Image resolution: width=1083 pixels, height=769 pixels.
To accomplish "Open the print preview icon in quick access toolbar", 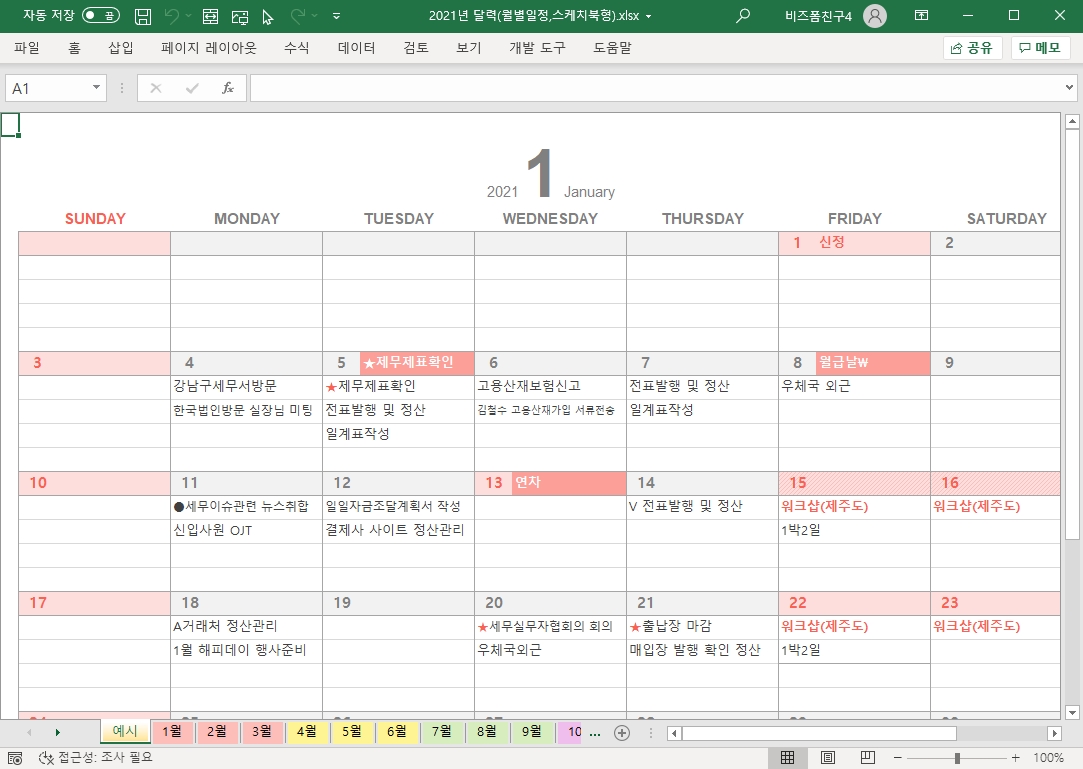I will pyautogui.click(x=211, y=16).
